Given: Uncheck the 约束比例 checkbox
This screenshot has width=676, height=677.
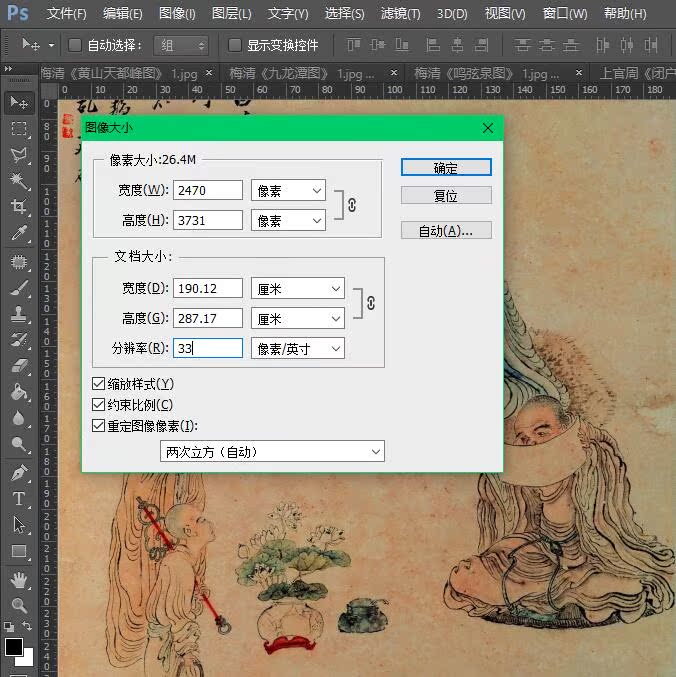Looking at the screenshot, I should pyautogui.click(x=98, y=405).
